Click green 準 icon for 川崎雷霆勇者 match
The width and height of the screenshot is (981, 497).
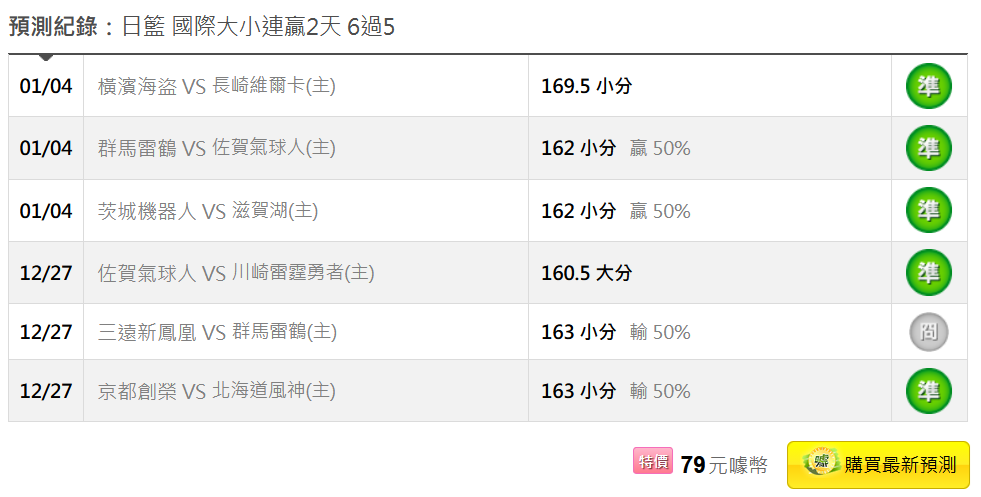pyautogui.click(x=928, y=272)
